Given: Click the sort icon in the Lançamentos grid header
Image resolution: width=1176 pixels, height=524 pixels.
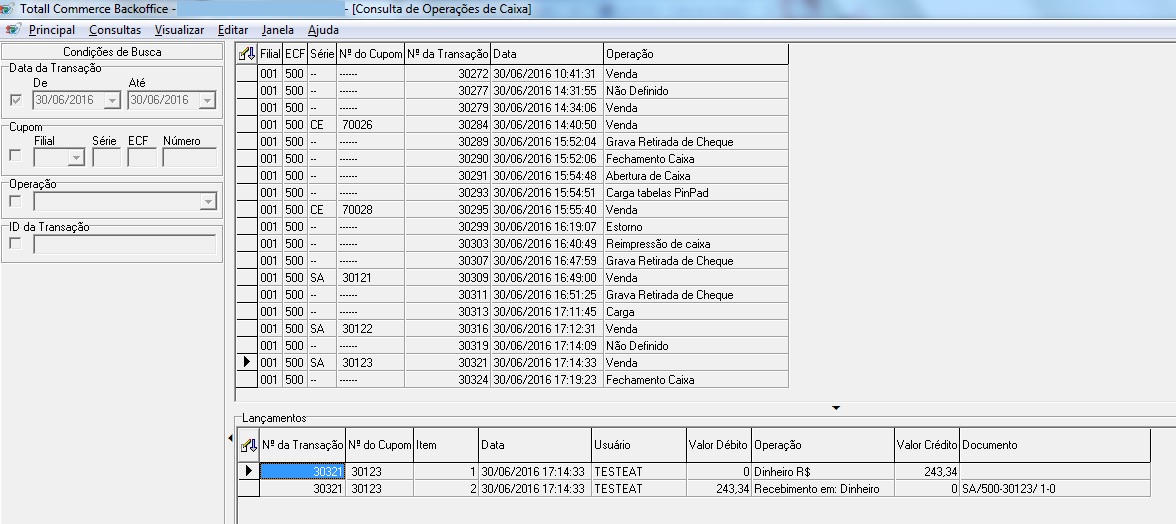Looking at the screenshot, I should 249,445.
